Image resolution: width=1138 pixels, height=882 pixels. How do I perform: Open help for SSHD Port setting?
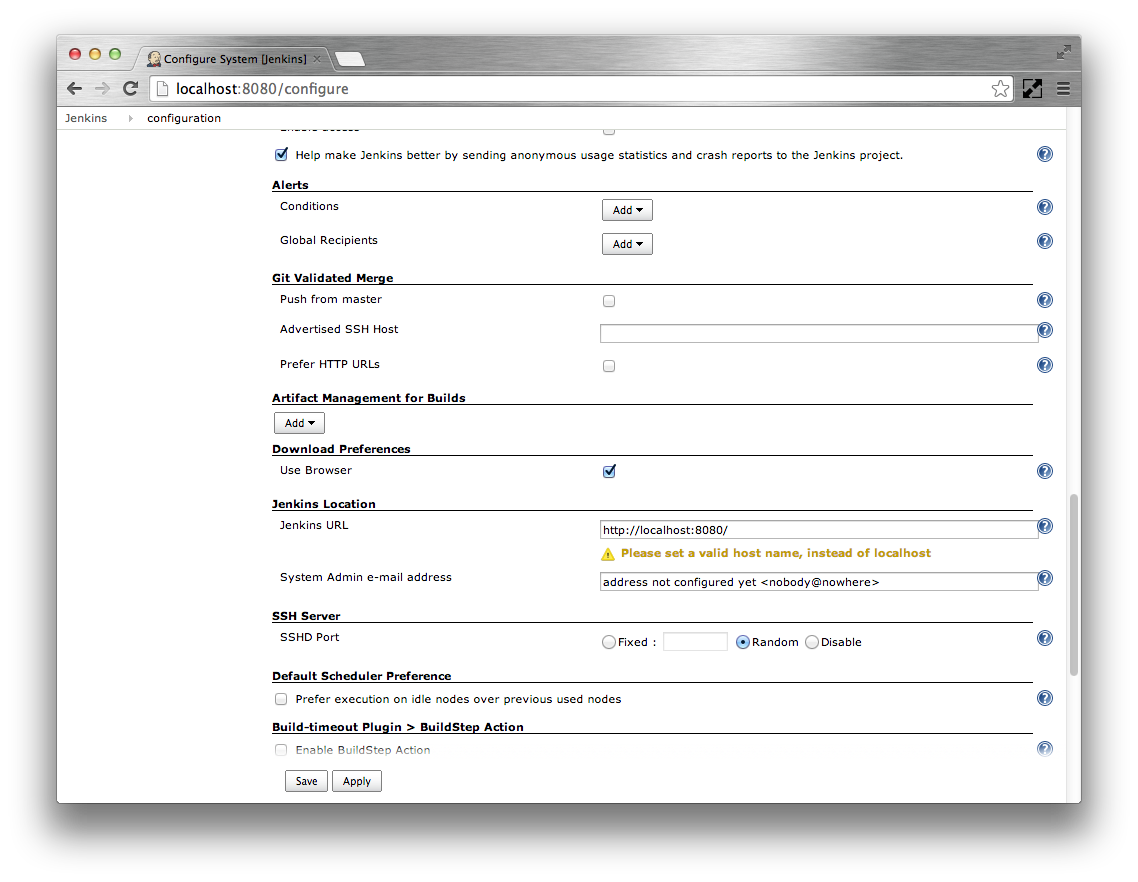pos(1045,638)
